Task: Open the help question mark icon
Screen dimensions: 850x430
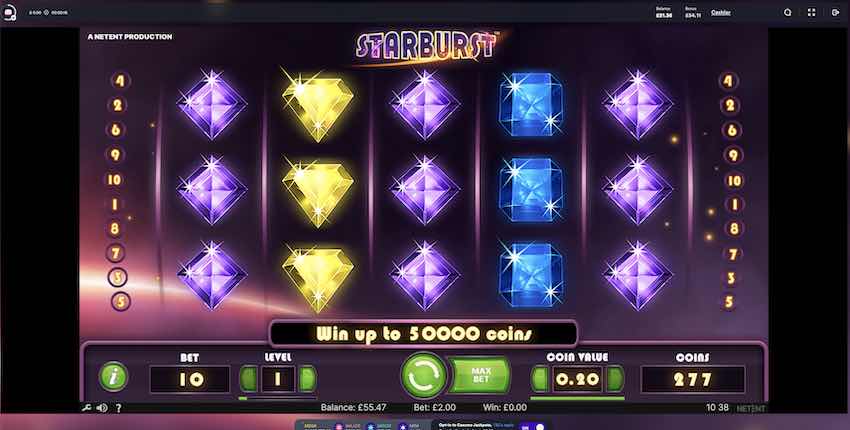Action: click(x=118, y=408)
